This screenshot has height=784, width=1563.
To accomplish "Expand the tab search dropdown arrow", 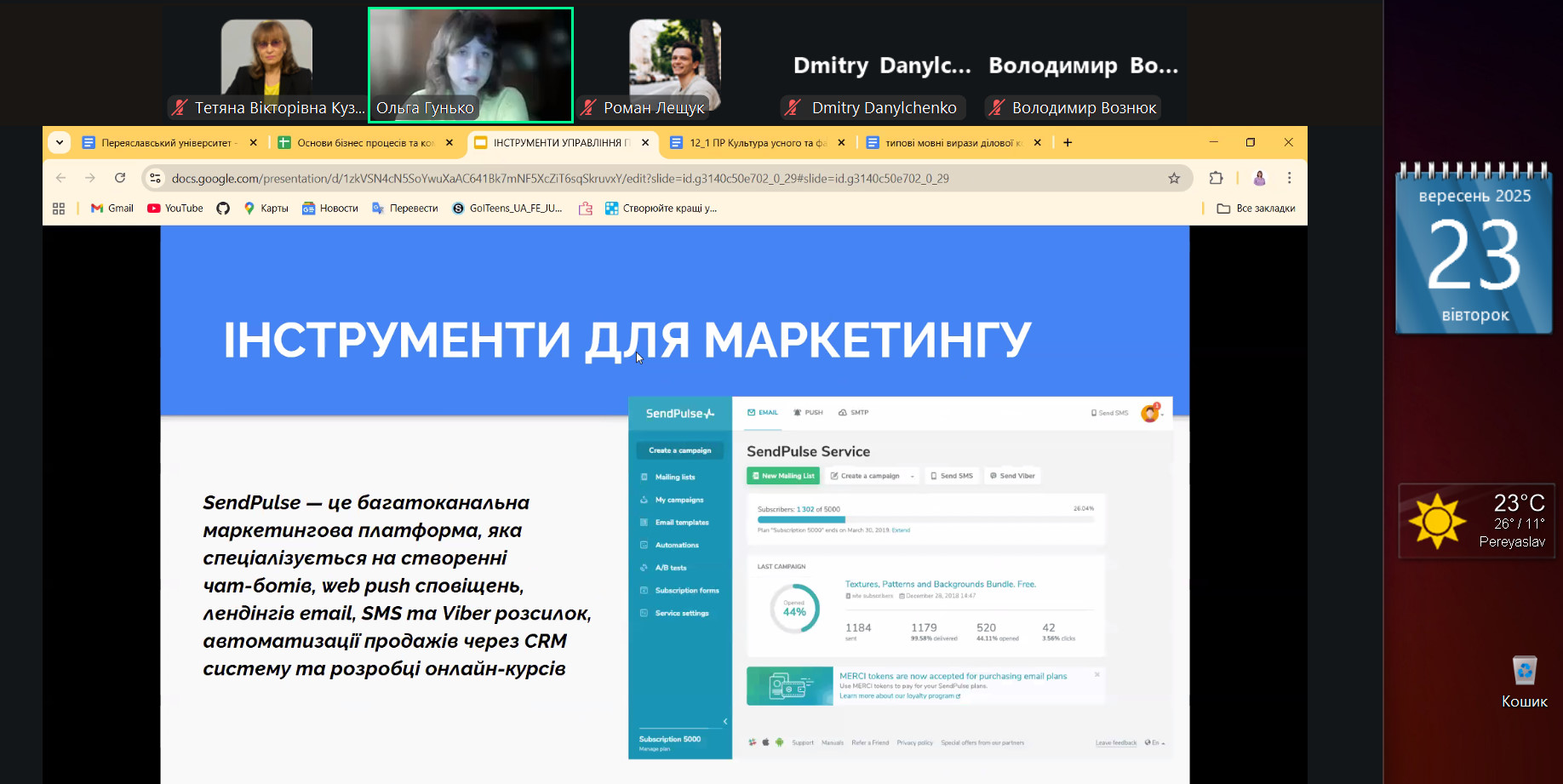I will pos(60,142).
